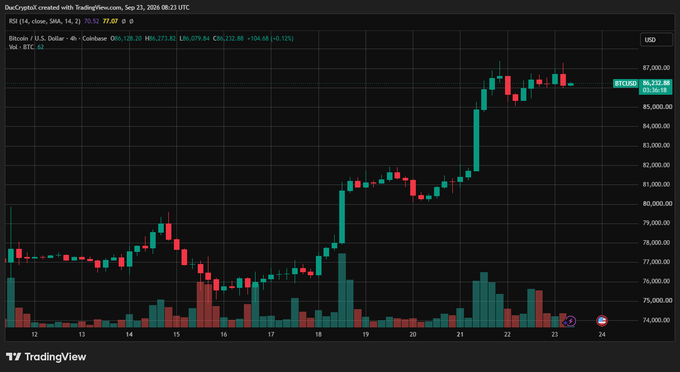680x372 pixels.
Task: Click the 84,000.00 price axis label
Action: [655, 126]
